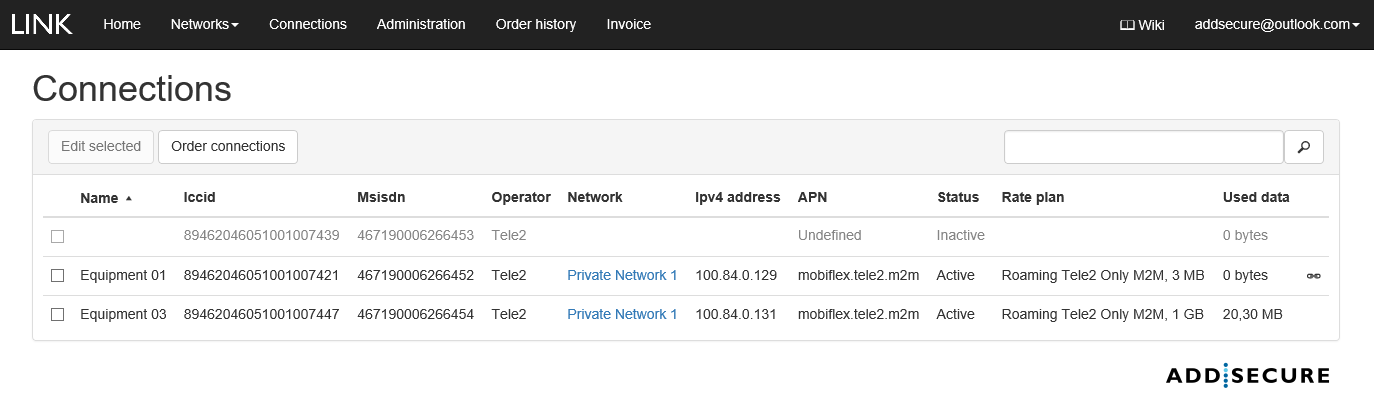Click the AddSecure logo
Viewport: 1374px width, 408px height.
pos(1247,376)
